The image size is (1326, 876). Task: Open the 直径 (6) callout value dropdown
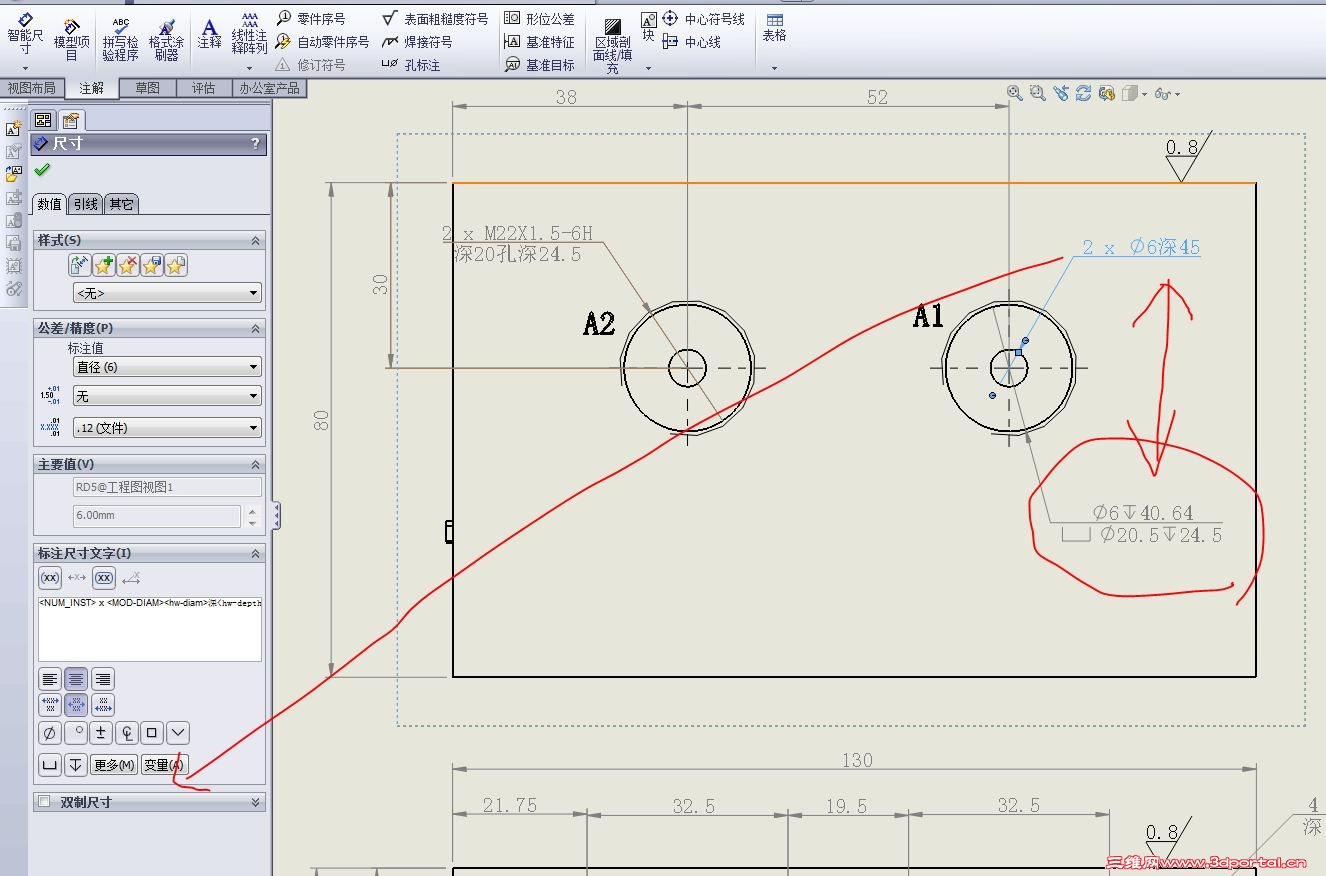click(x=168, y=367)
